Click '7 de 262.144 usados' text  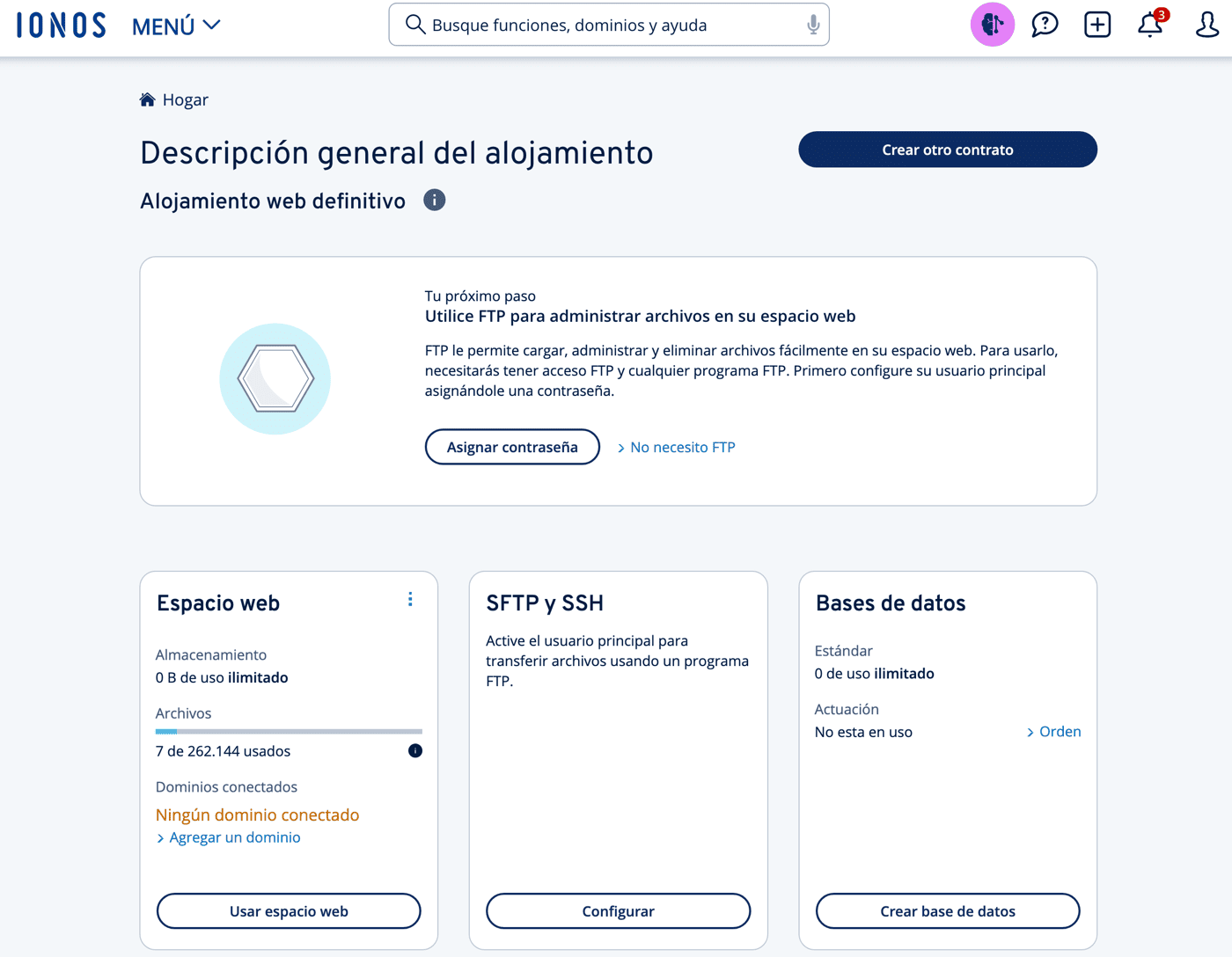pos(223,751)
